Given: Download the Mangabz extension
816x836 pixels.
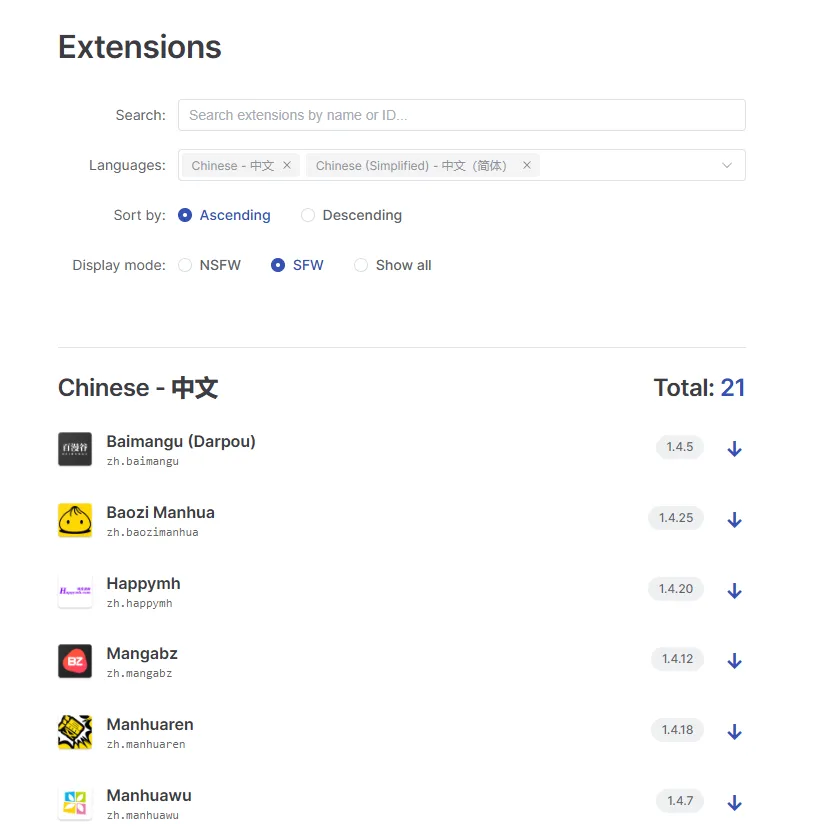Looking at the screenshot, I should coord(734,661).
